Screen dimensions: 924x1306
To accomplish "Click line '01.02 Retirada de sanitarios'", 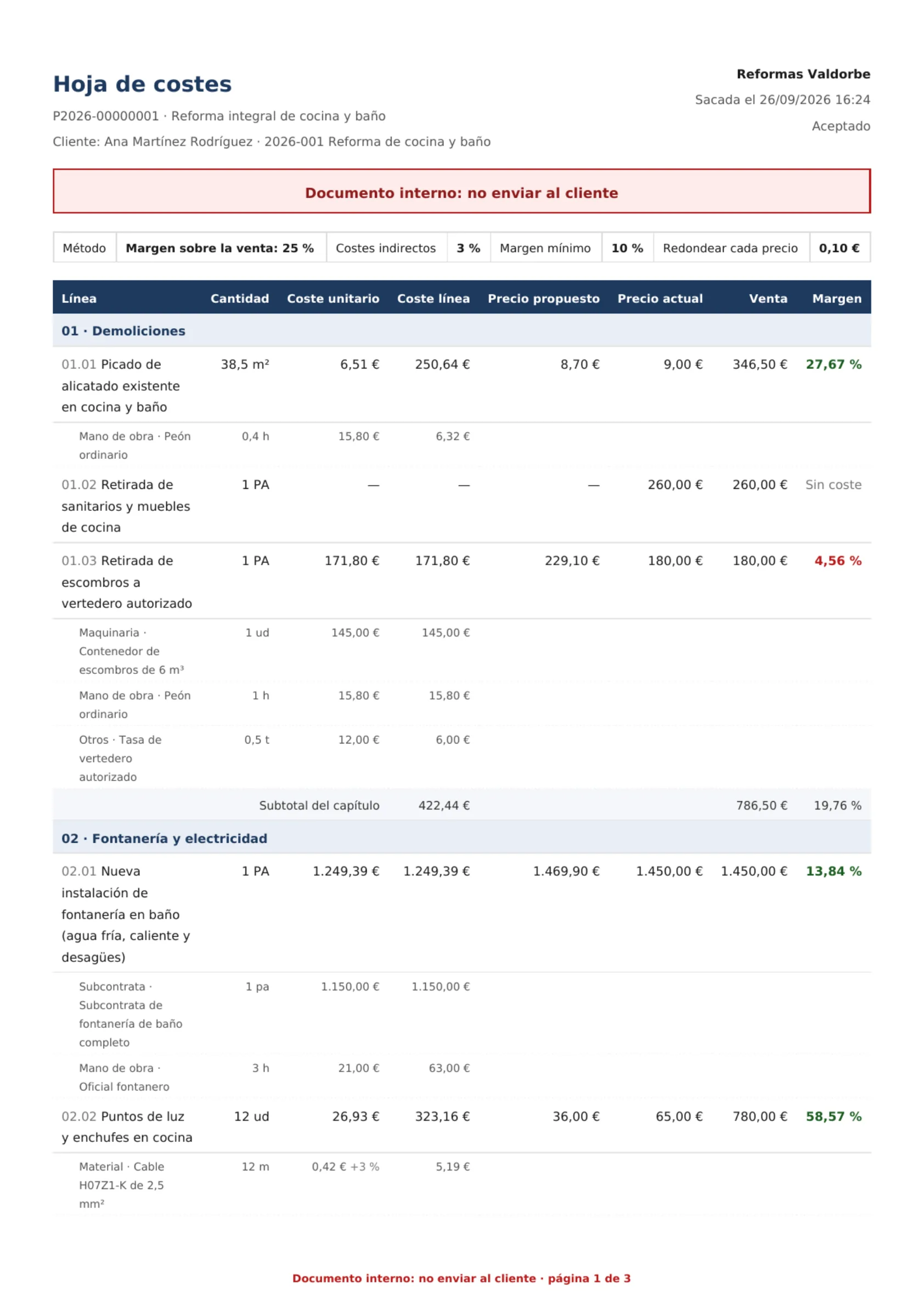I will pyautogui.click(x=126, y=505).
